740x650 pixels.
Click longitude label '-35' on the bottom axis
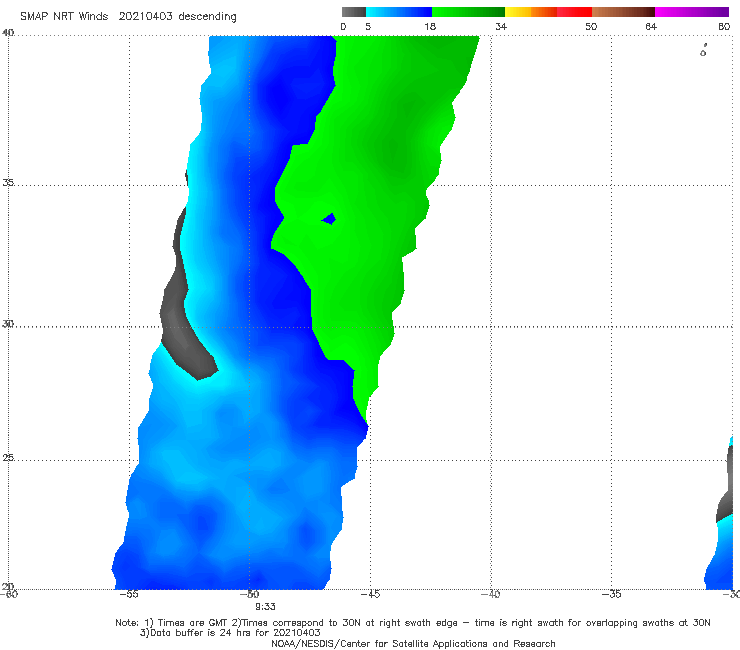click(x=612, y=594)
